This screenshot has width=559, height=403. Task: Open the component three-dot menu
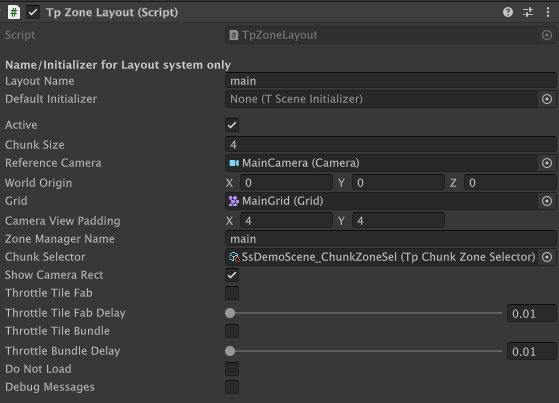[x=548, y=12]
